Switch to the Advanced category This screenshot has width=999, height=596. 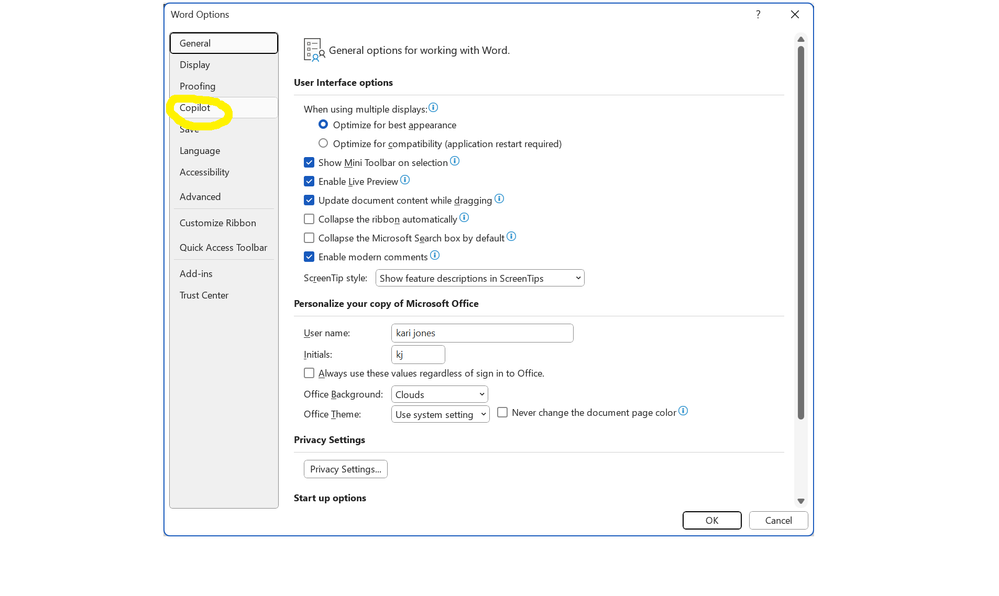point(224,196)
